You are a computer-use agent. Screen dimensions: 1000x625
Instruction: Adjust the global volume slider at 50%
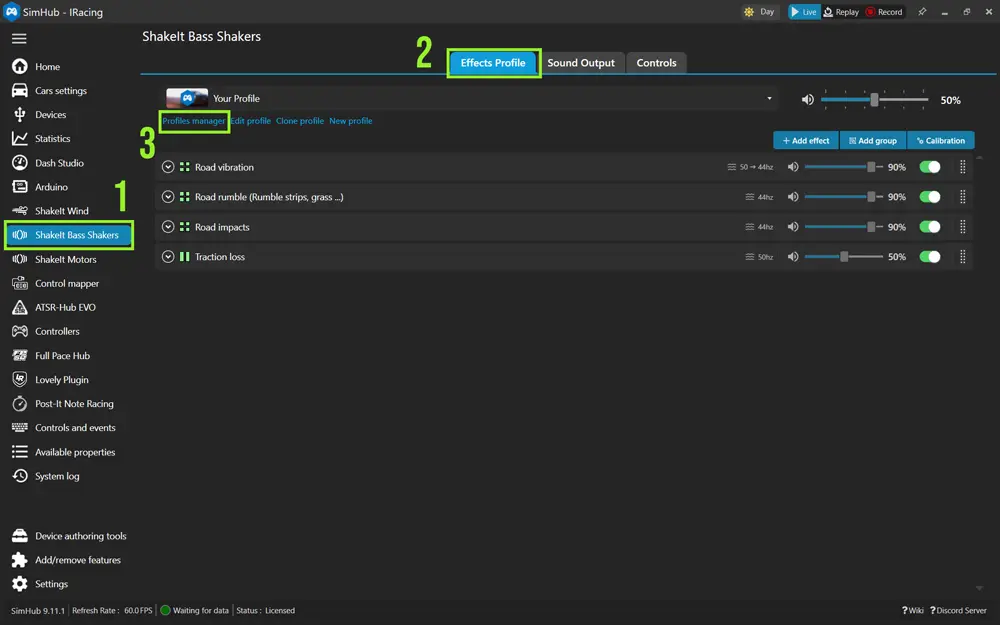coord(874,100)
